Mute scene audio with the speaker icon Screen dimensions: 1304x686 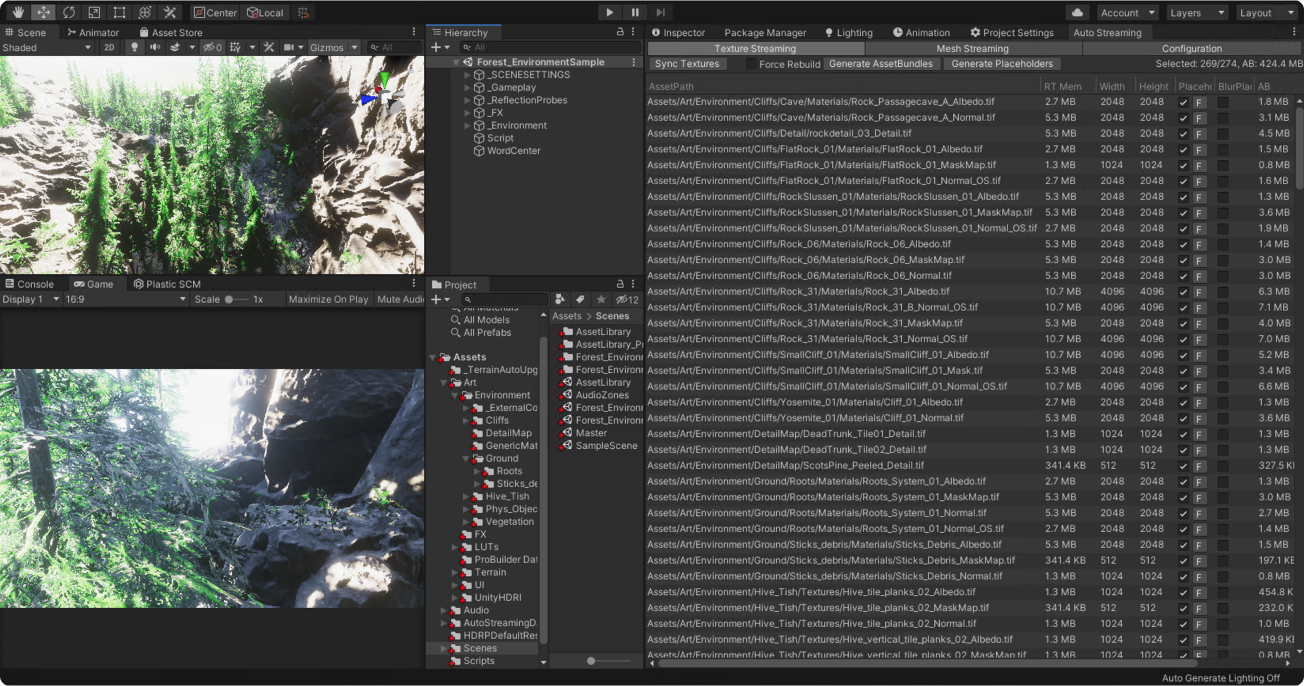point(155,48)
